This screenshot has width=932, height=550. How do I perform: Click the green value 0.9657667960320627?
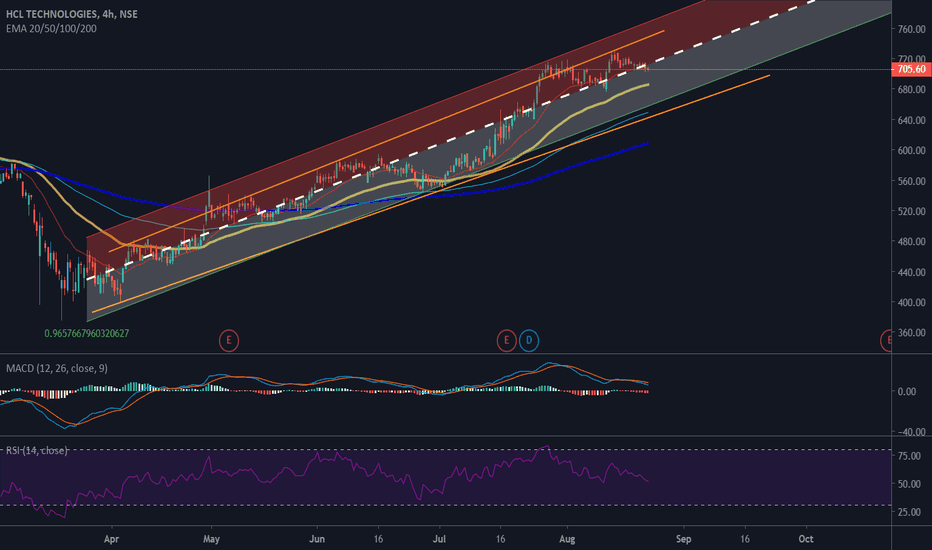point(87,334)
